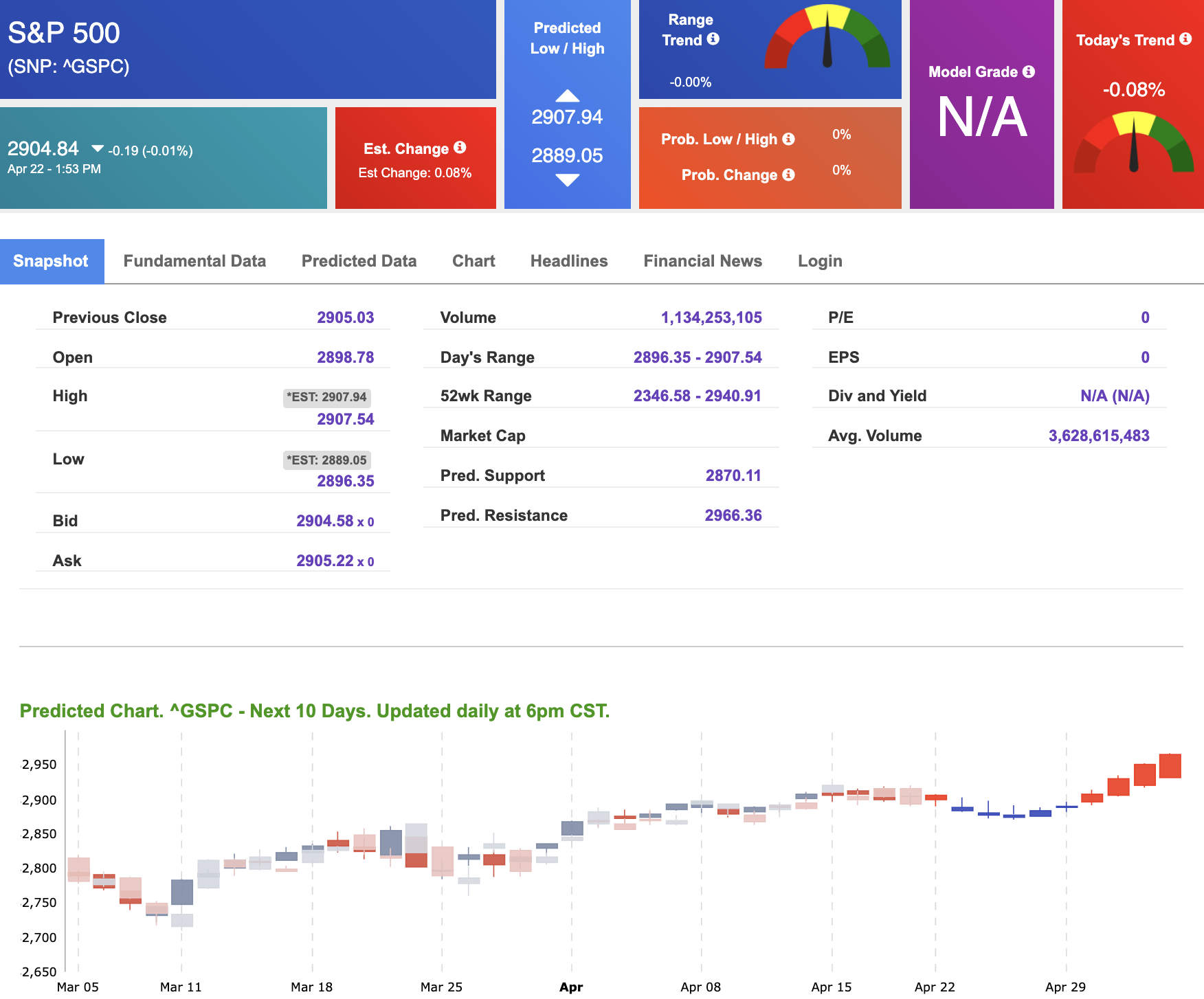Click the Model Grade N/A value
The height and width of the screenshot is (999, 1204).
(982, 117)
